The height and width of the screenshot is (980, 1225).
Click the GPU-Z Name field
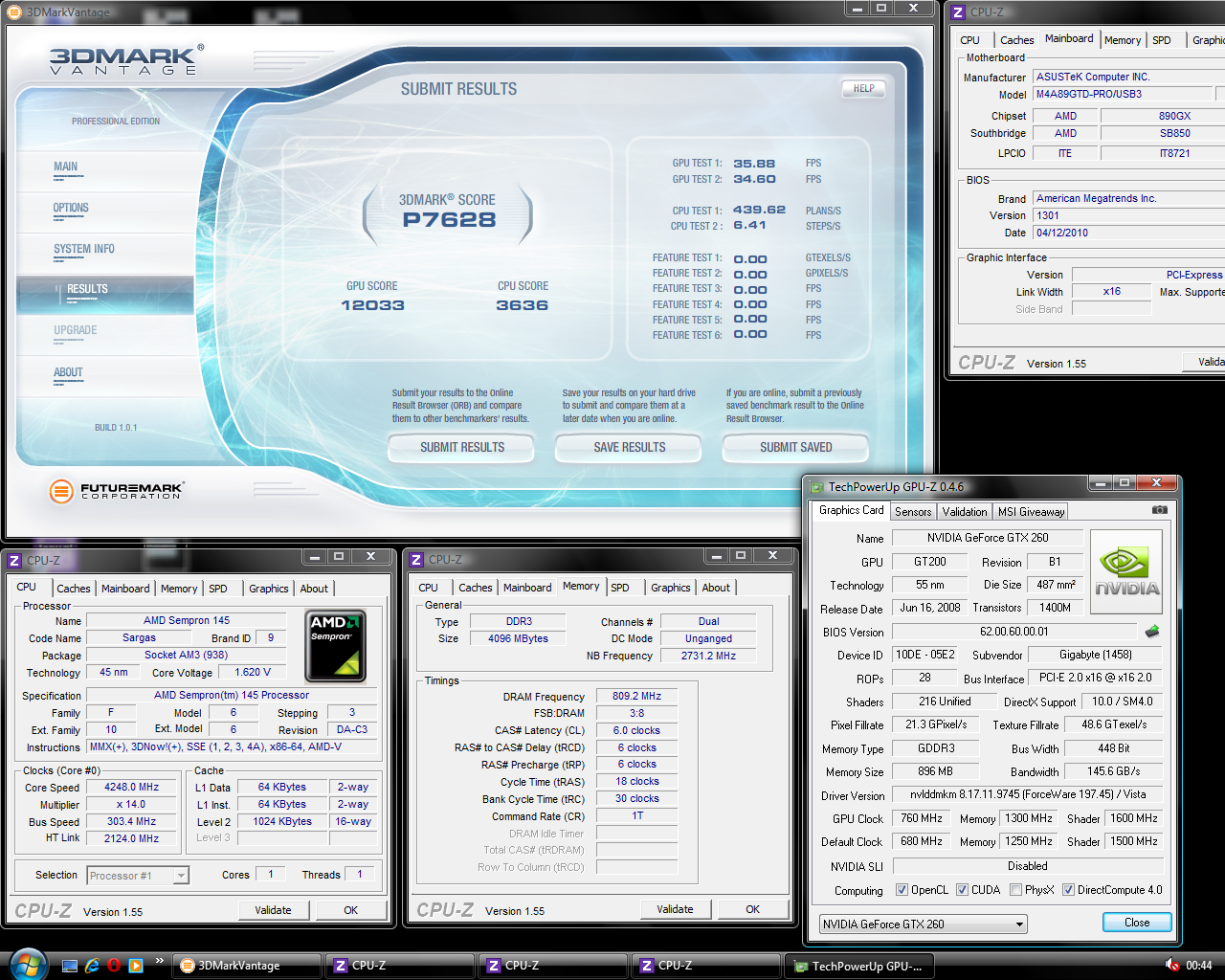click(x=987, y=538)
